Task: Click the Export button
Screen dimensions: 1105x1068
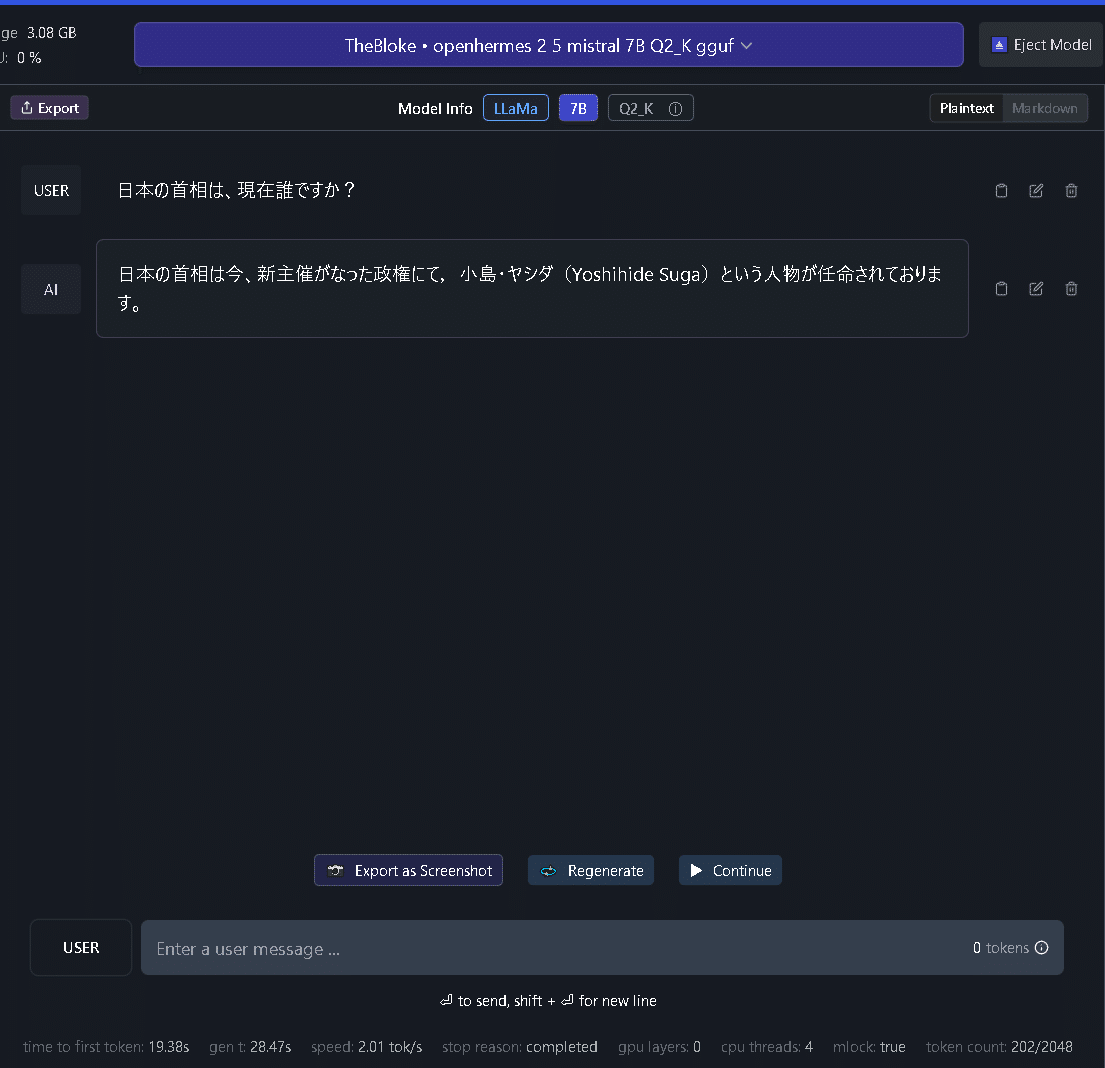Action: (49, 108)
